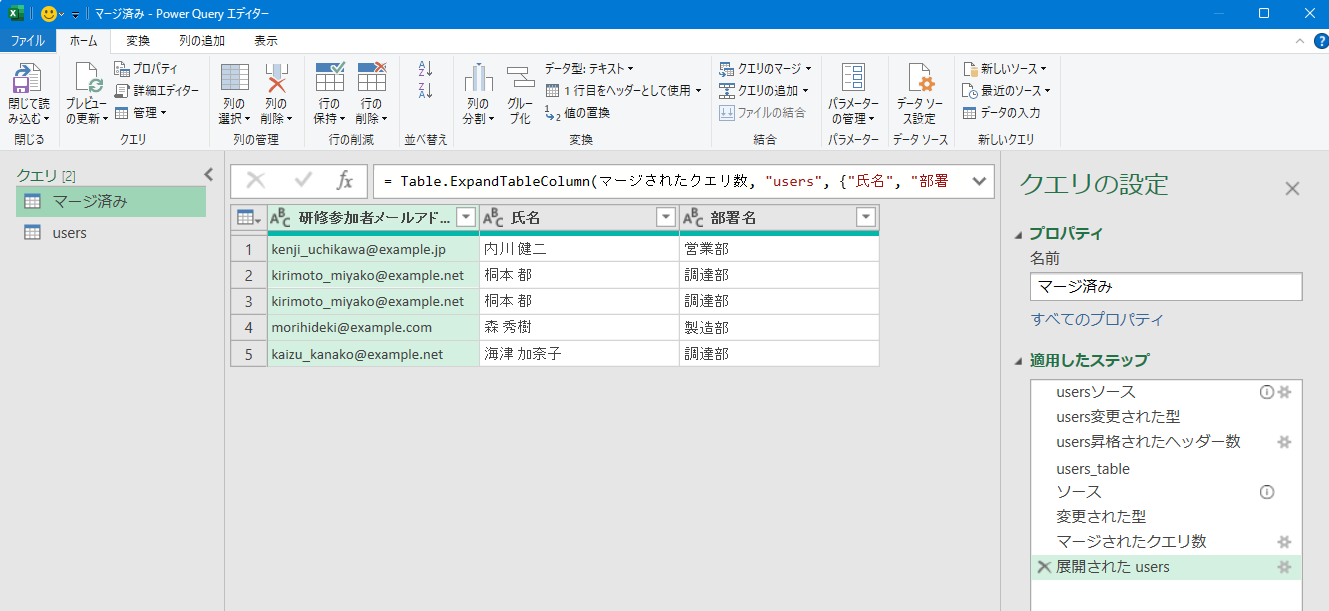This screenshot has width=1329, height=611.
Task: Open filter dropdown of 研修参加者メールアドレス column
Action: pos(465,217)
